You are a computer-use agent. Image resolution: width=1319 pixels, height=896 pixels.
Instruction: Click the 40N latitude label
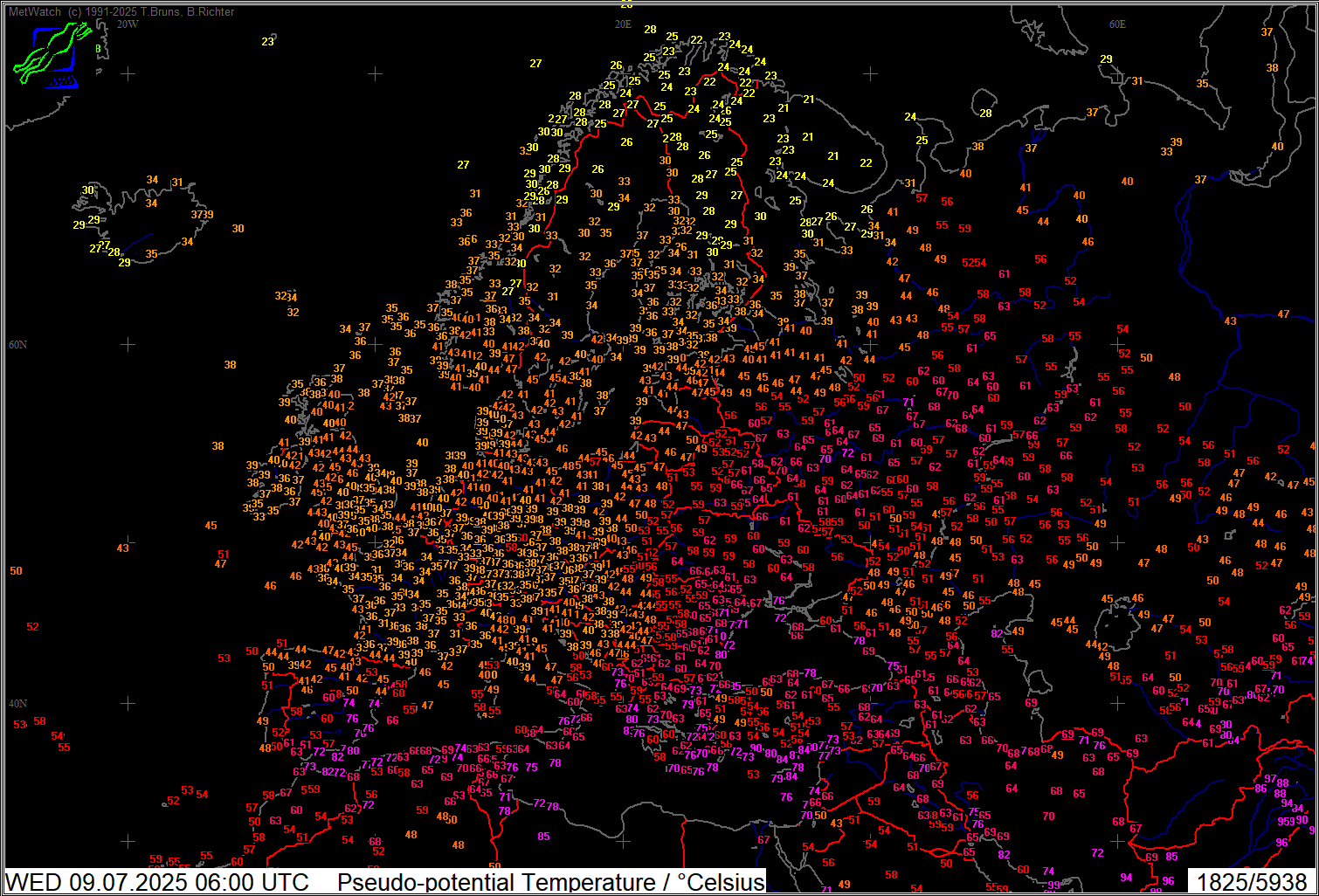pyautogui.click(x=18, y=704)
